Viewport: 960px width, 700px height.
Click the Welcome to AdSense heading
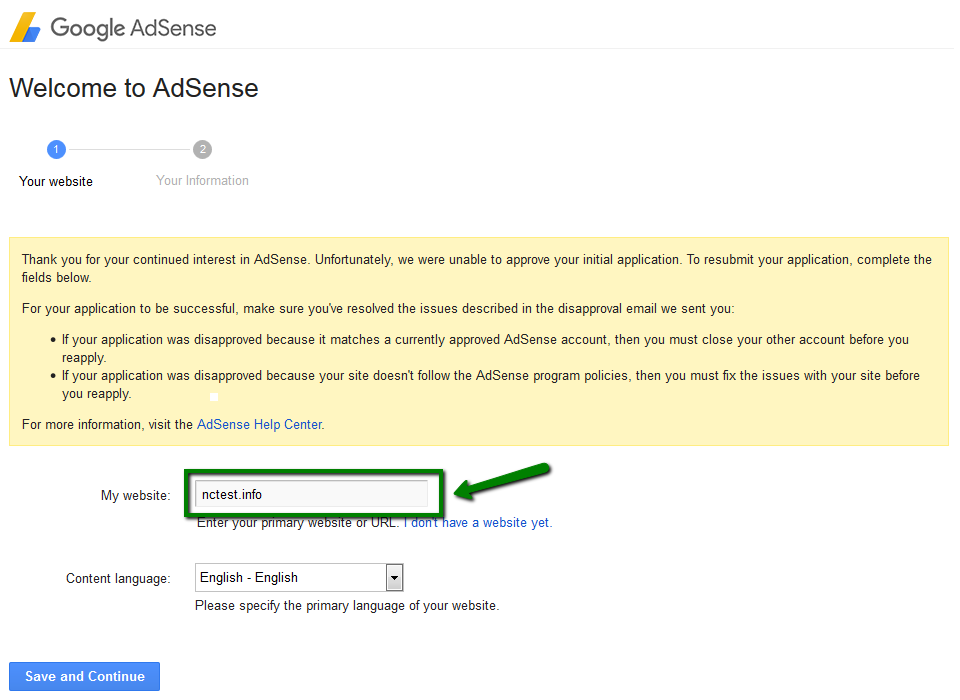133,88
